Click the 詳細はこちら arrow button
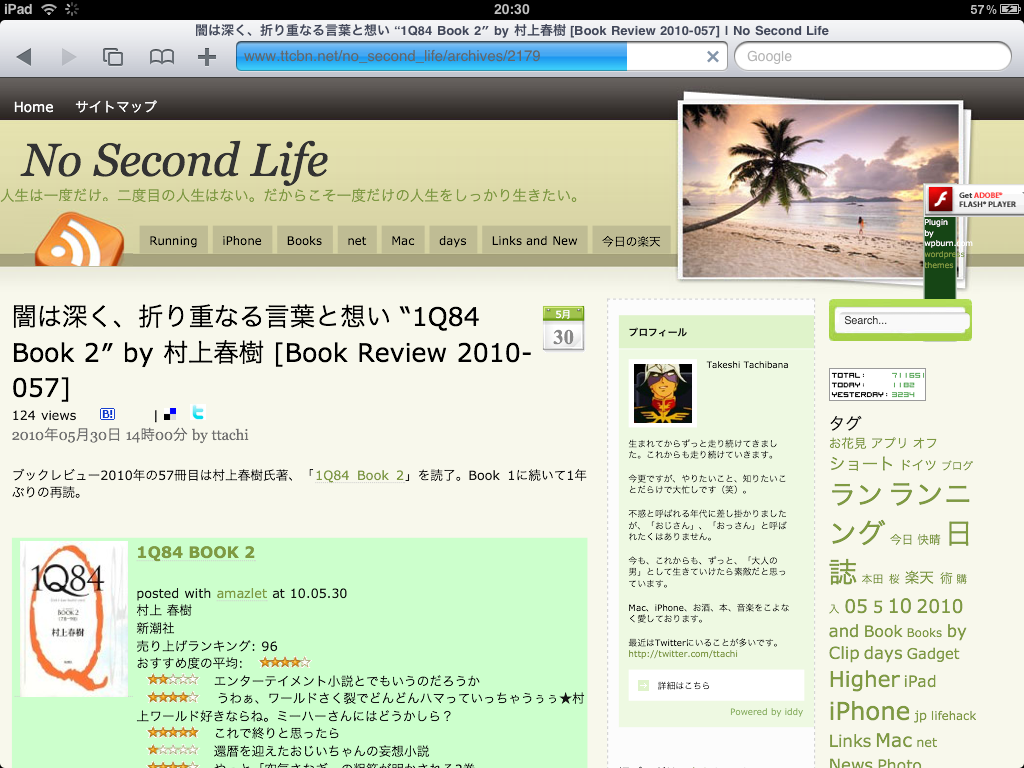The height and width of the screenshot is (768, 1024). point(644,686)
